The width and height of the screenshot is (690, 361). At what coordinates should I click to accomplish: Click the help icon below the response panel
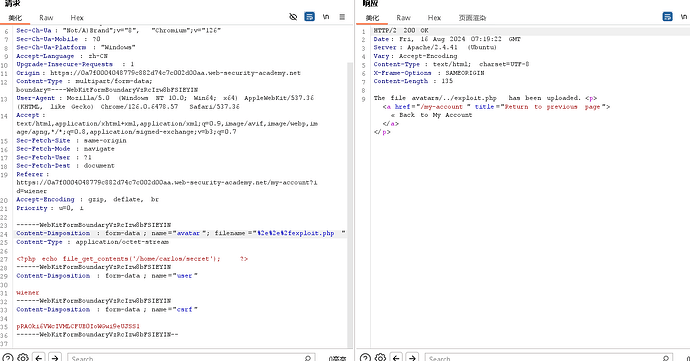coord(365,357)
